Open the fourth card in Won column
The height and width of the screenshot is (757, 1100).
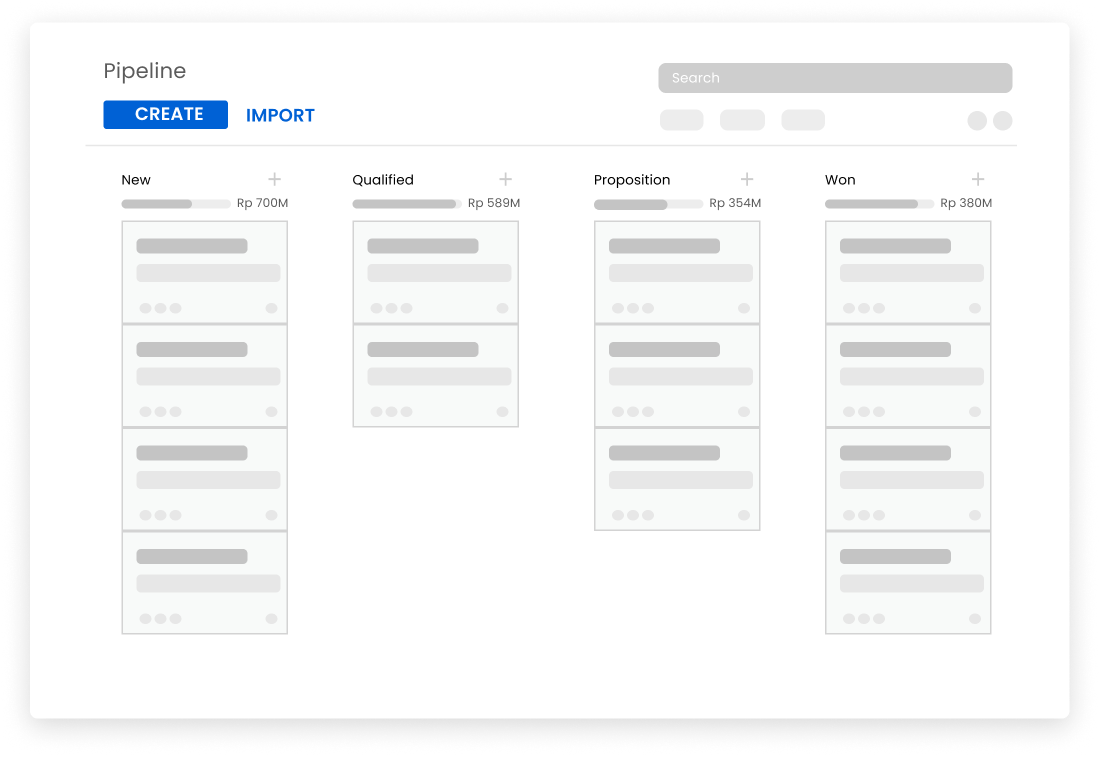coord(908,583)
